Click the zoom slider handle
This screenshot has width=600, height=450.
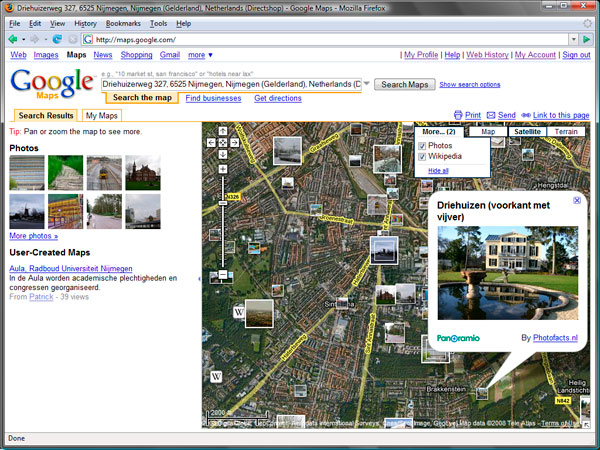tap(223, 203)
